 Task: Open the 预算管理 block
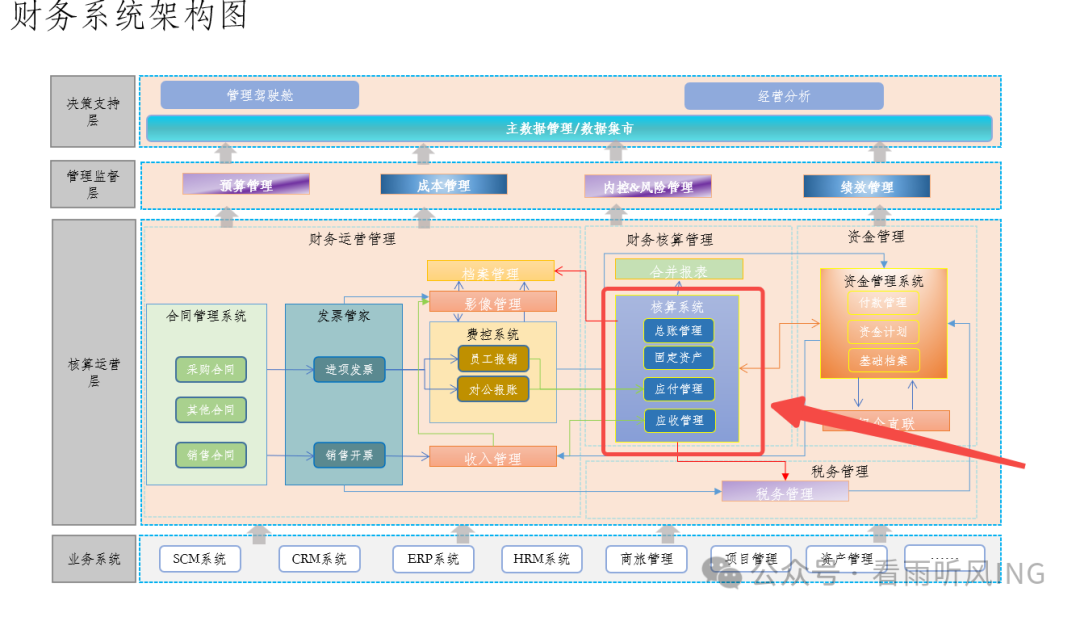click(246, 185)
